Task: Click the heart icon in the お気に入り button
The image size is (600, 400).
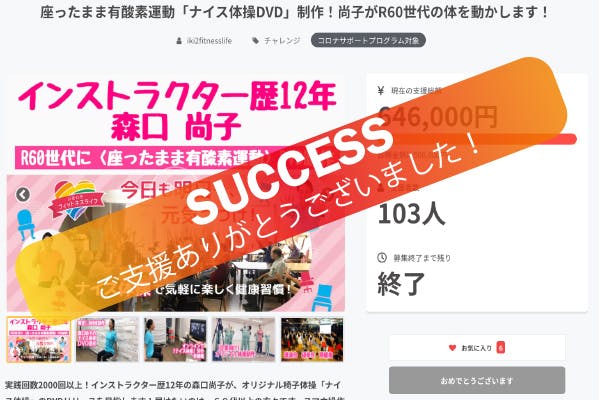Action: (x=452, y=348)
